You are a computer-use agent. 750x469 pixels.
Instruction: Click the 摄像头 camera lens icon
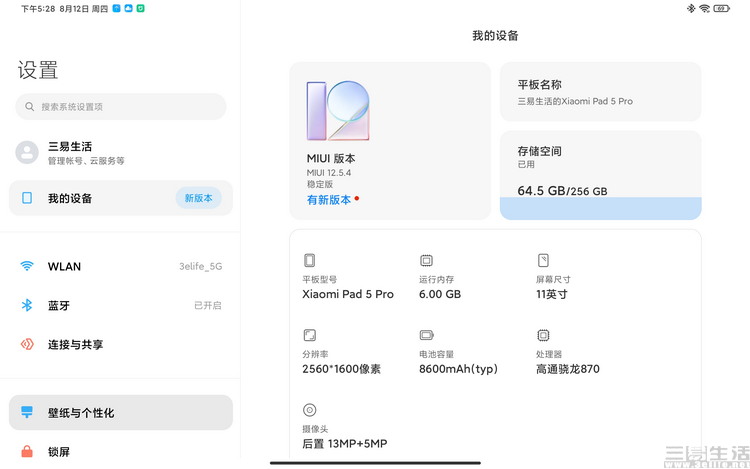click(309, 410)
